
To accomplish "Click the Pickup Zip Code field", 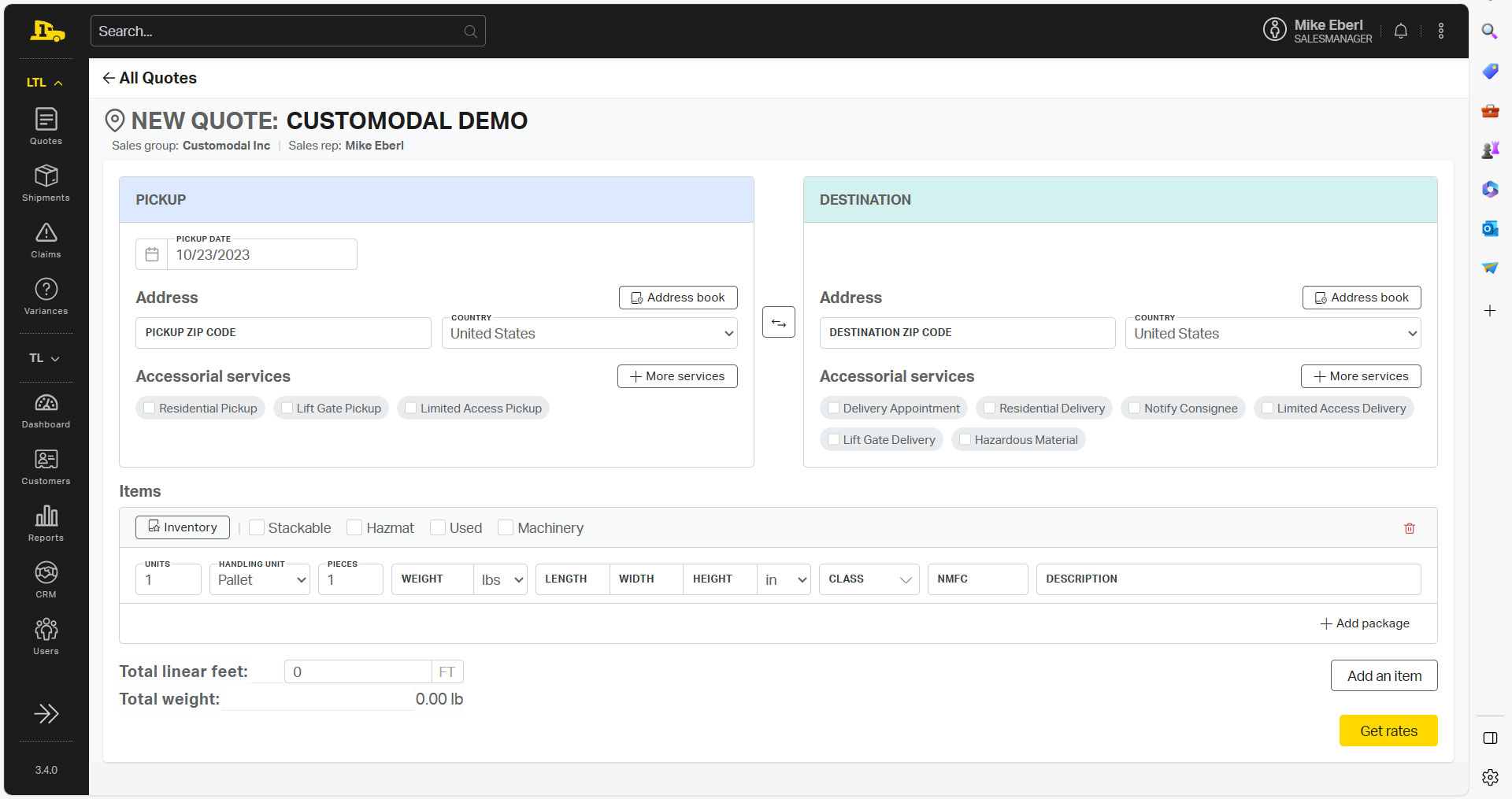I will tap(283, 333).
